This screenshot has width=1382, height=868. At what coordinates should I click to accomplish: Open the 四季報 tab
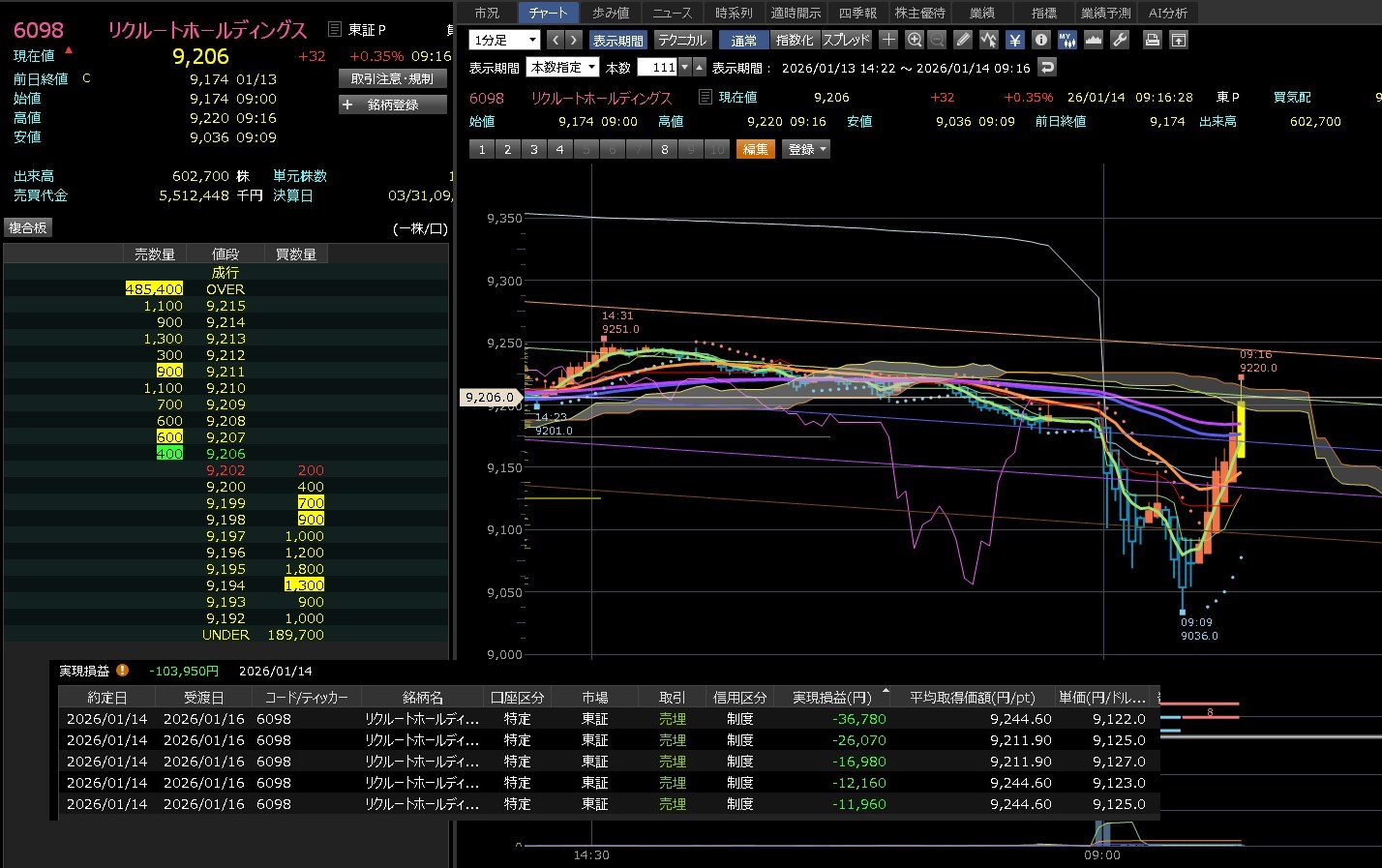click(857, 13)
